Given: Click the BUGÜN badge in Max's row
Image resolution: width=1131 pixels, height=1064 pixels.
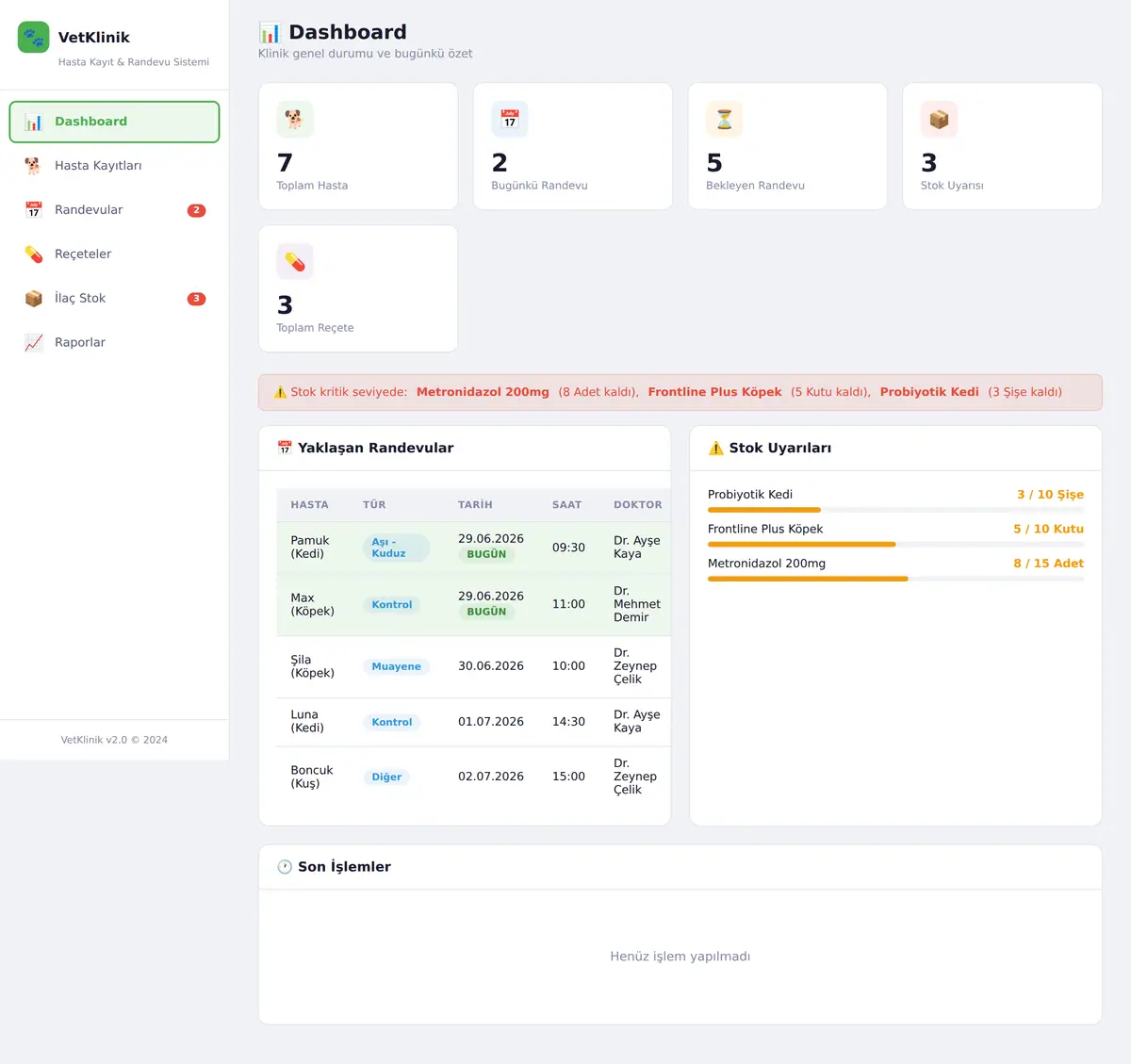Looking at the screenshot, I should point(486,612).
